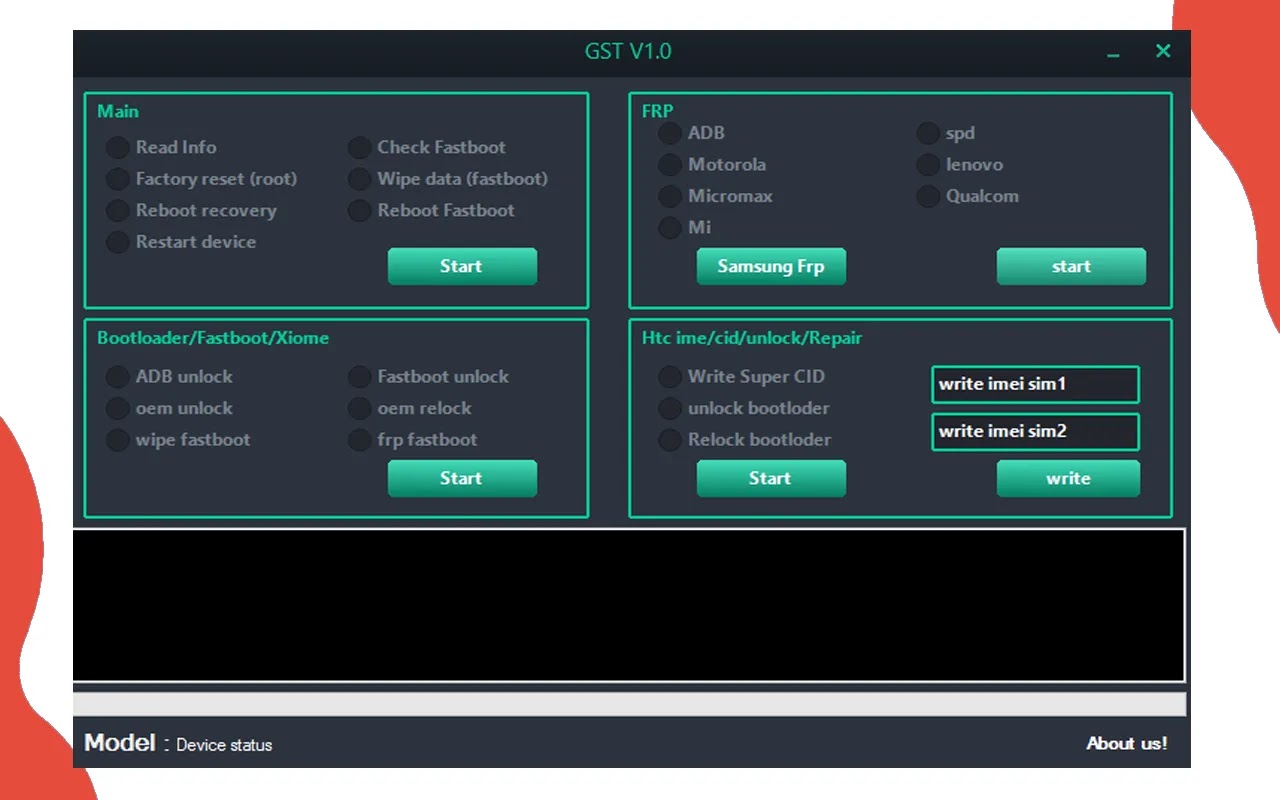
Task: Click Start button in Main panel
Action: 462,266
